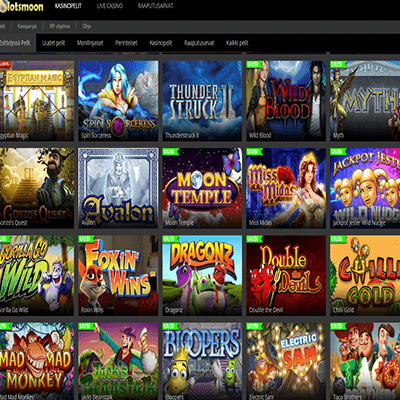400x400 pixels.
Task: Click the UUSI badge on Taco Brothers
Action: [x=338, y=326]
